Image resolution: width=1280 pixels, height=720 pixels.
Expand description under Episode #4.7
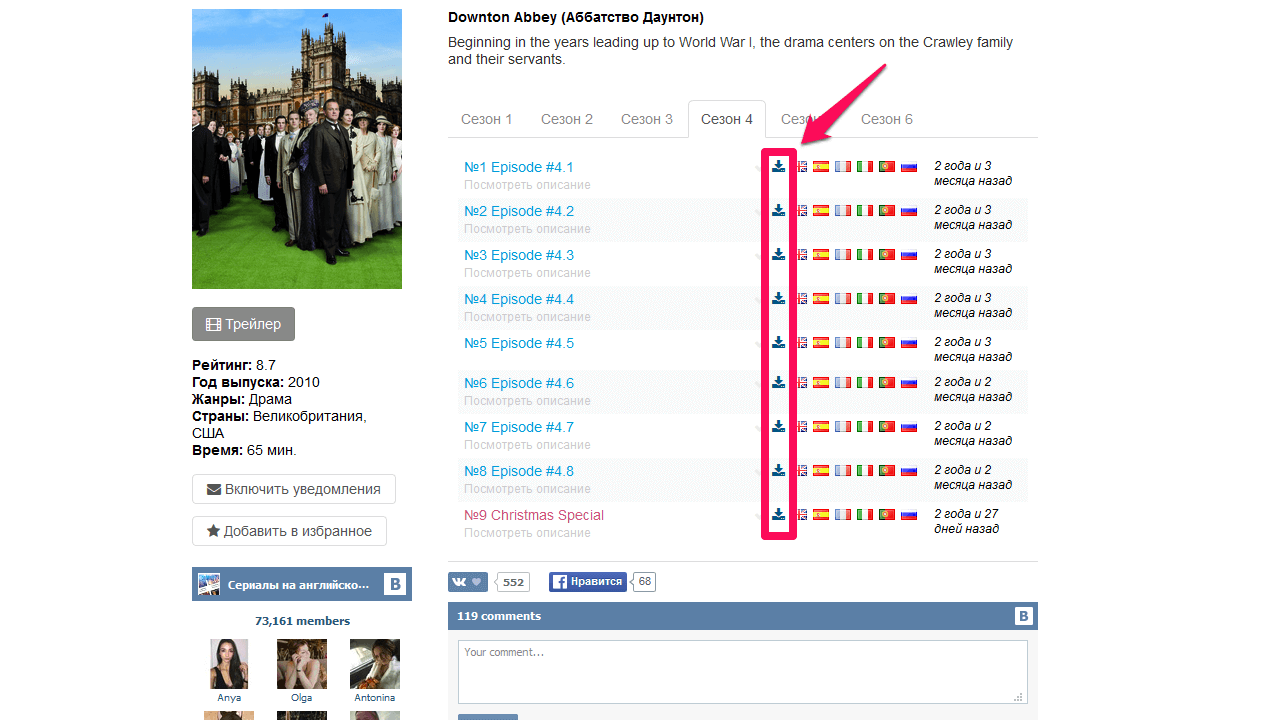527,445
